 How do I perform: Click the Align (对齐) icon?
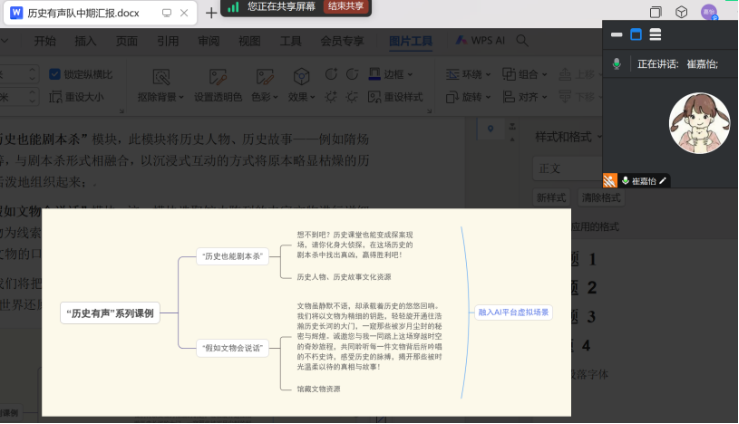coord(505,97)
